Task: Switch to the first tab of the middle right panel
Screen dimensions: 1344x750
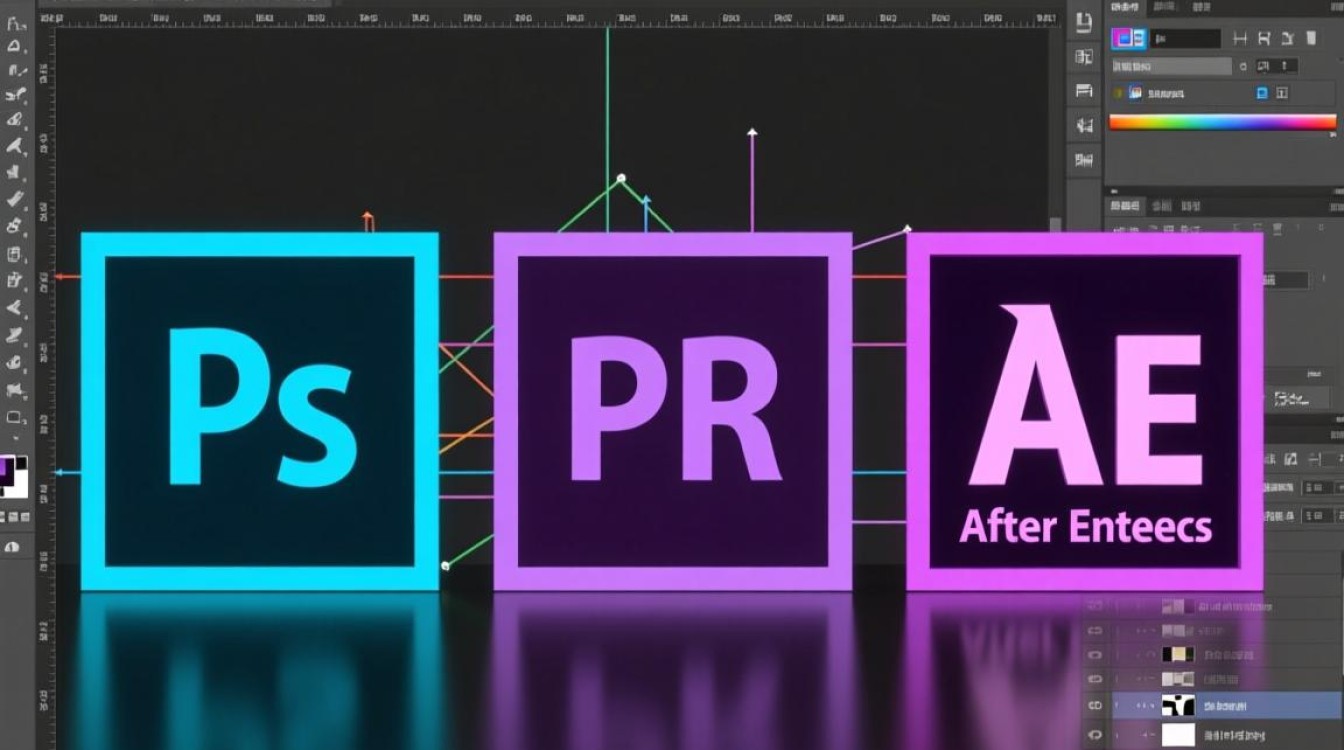Action: pyautogui.click(x=1125, y=206)
